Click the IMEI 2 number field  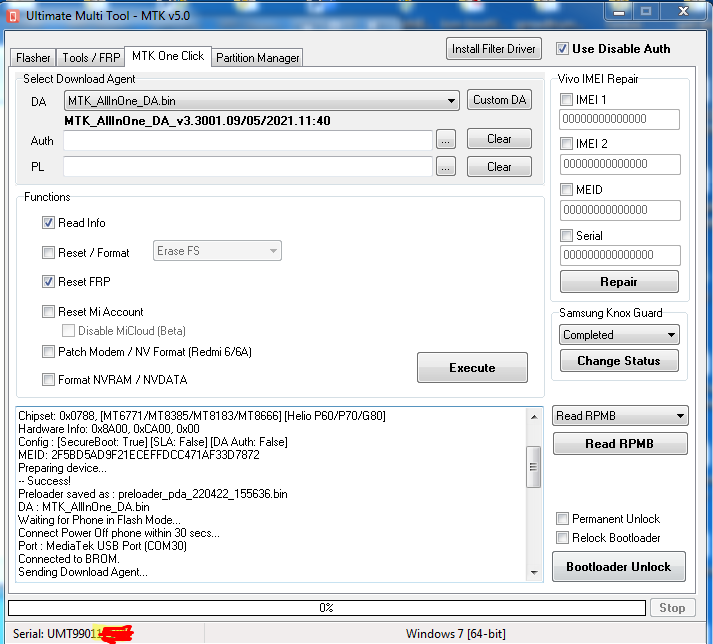tap(620, 164)
